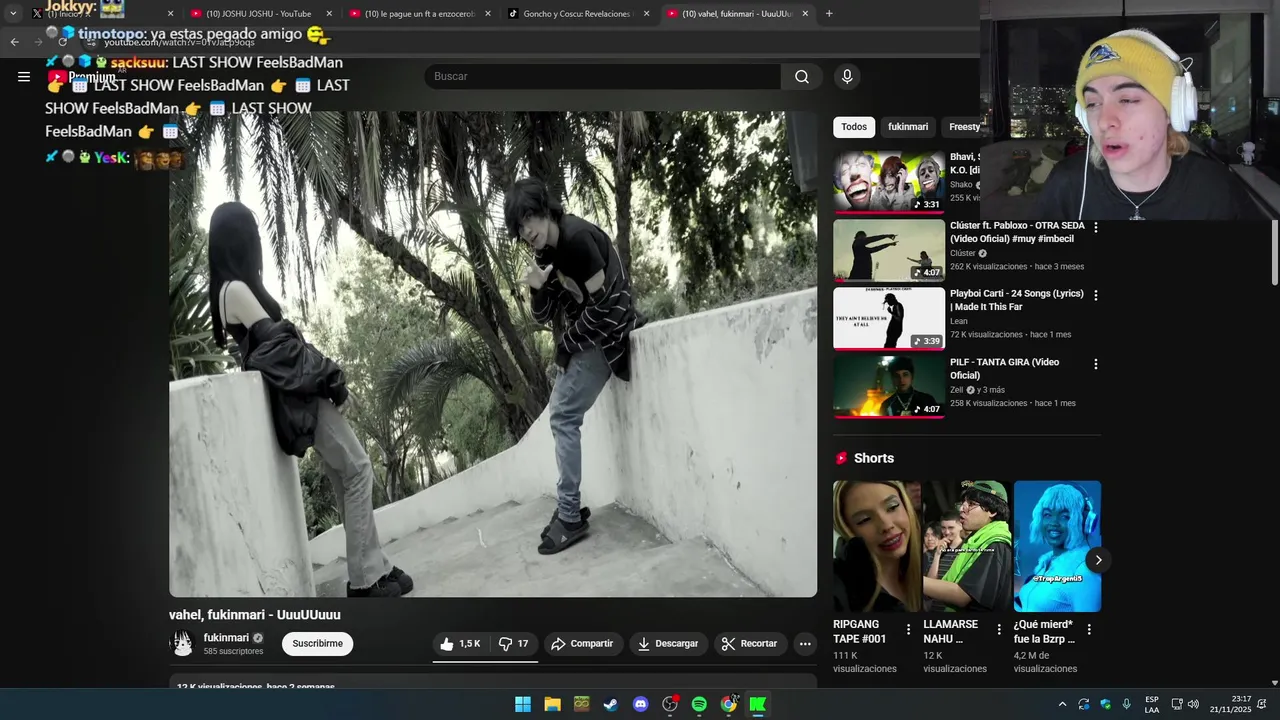1280x720 pixels.
Task: Open PILF - TANTA GIRA video thumbnail
Action: click(x=889, y=387)
